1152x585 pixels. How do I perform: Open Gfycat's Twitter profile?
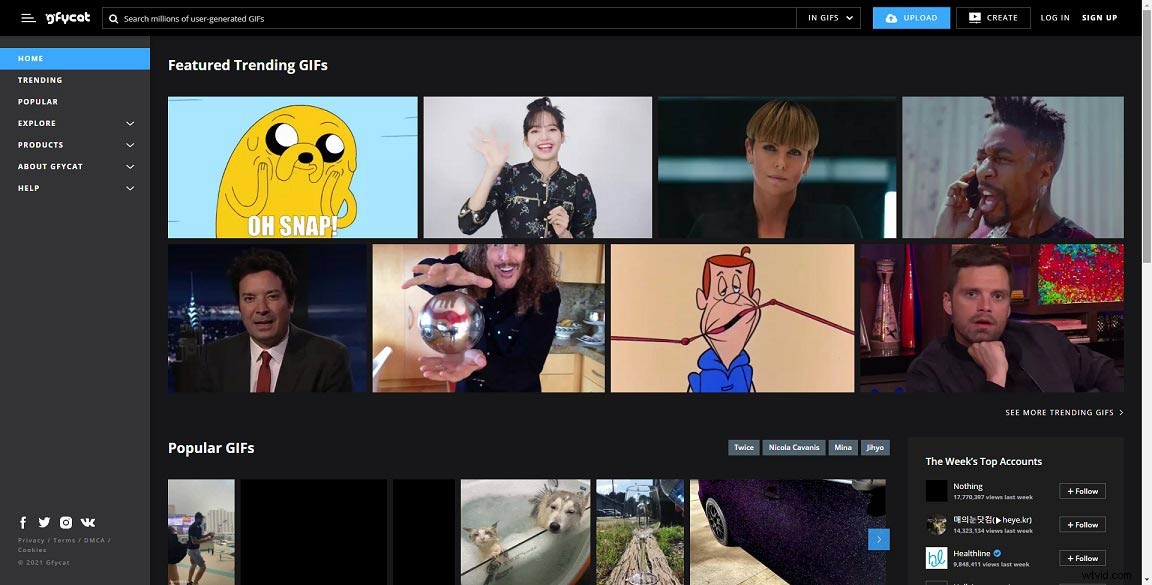click(44, 521)
